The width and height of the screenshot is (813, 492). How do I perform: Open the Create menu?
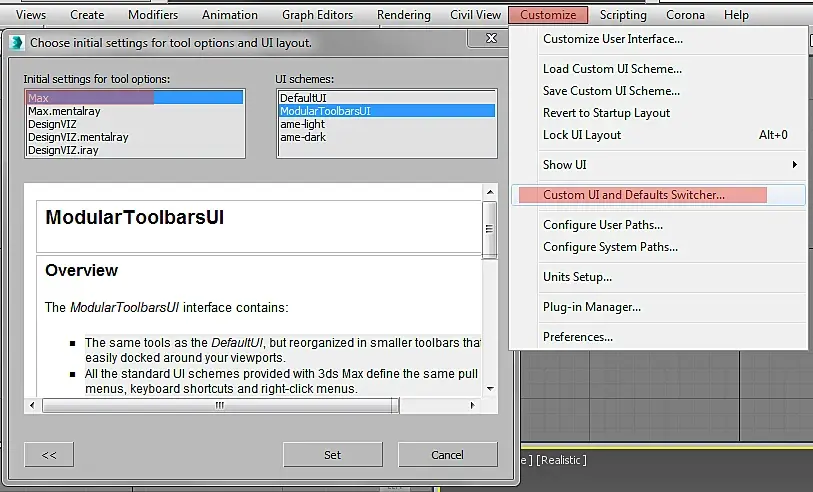87,15
